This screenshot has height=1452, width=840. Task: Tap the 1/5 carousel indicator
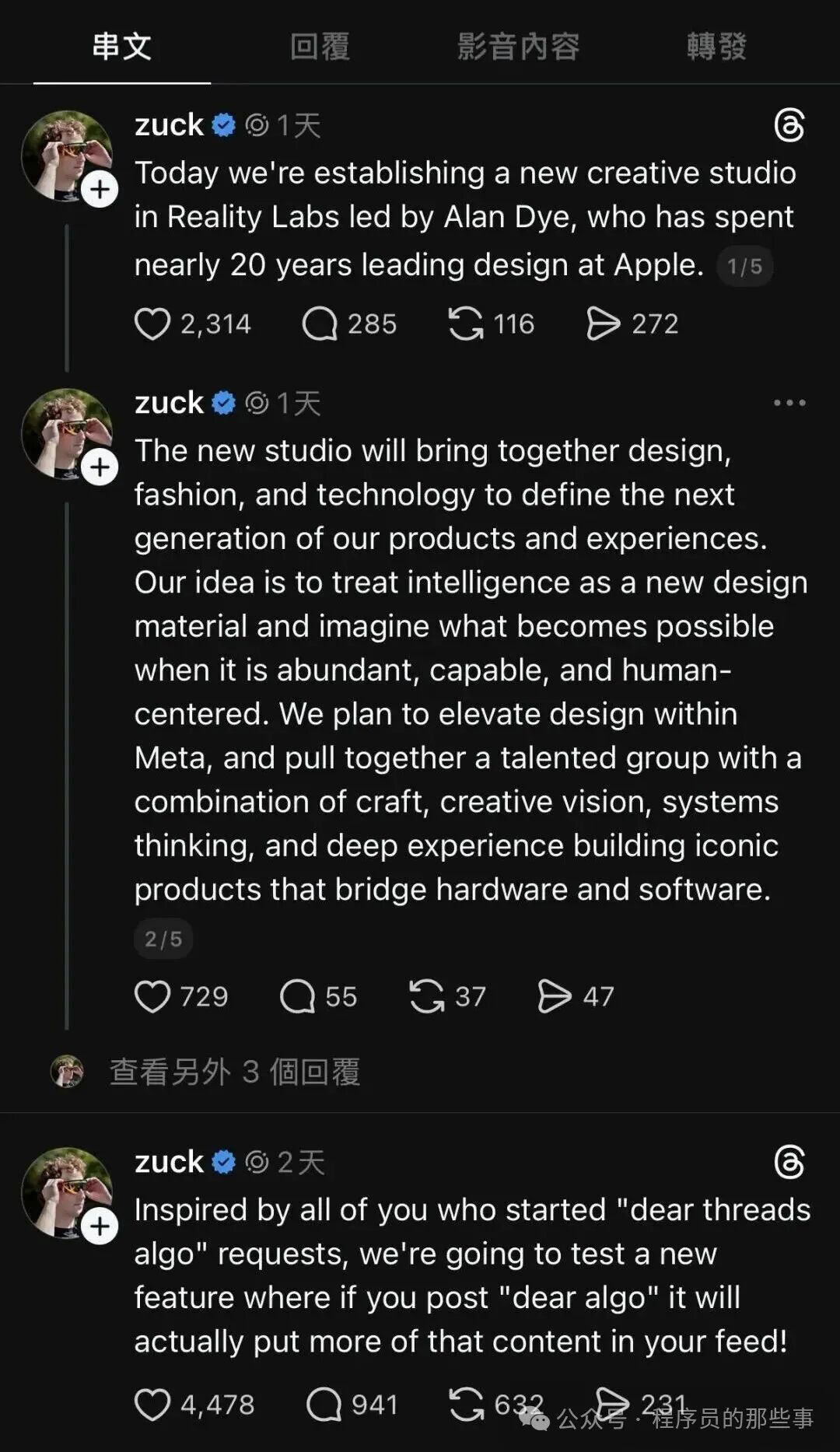click(x=744, y=266)
